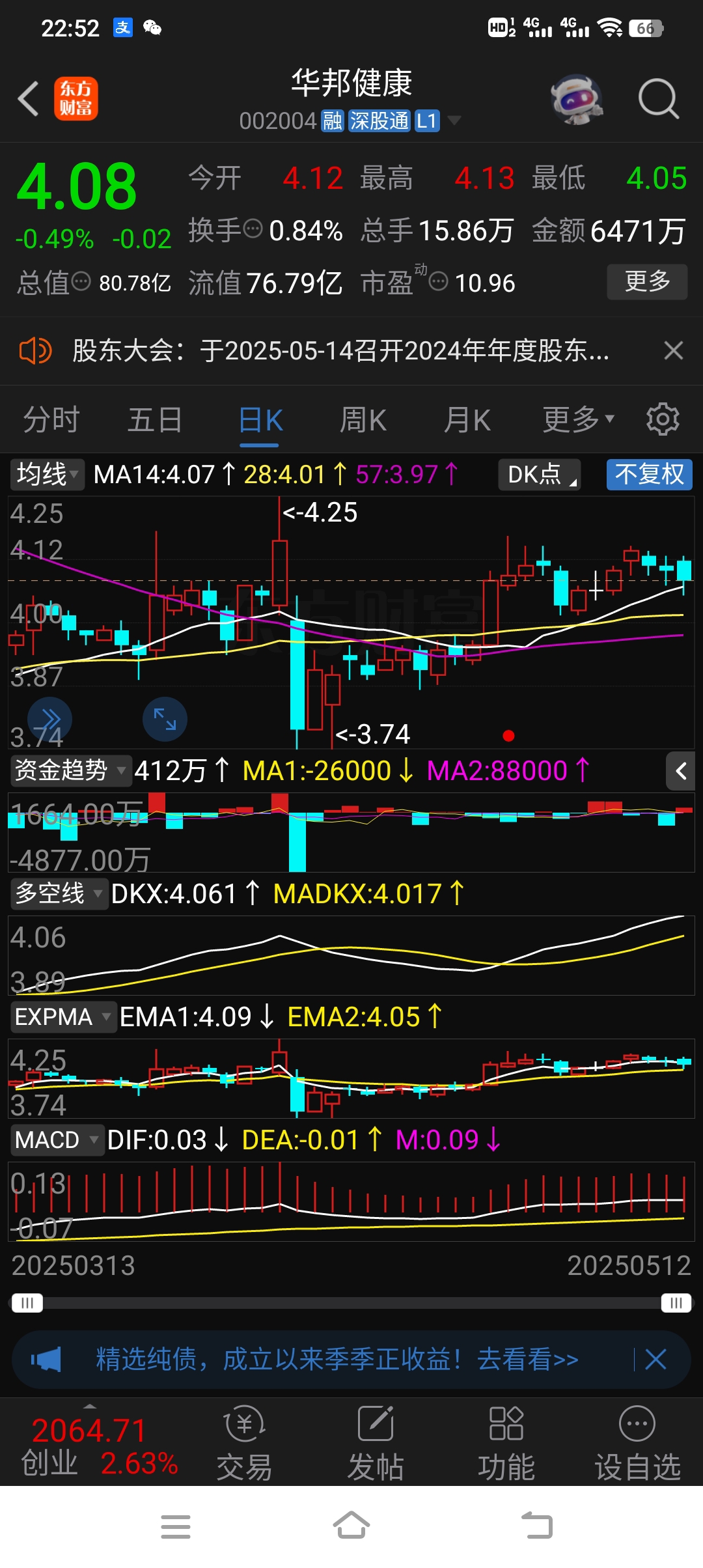The image size is (703, 1568).
Task: Open the MACD indicator dropdown
Action: (57, 1140)
